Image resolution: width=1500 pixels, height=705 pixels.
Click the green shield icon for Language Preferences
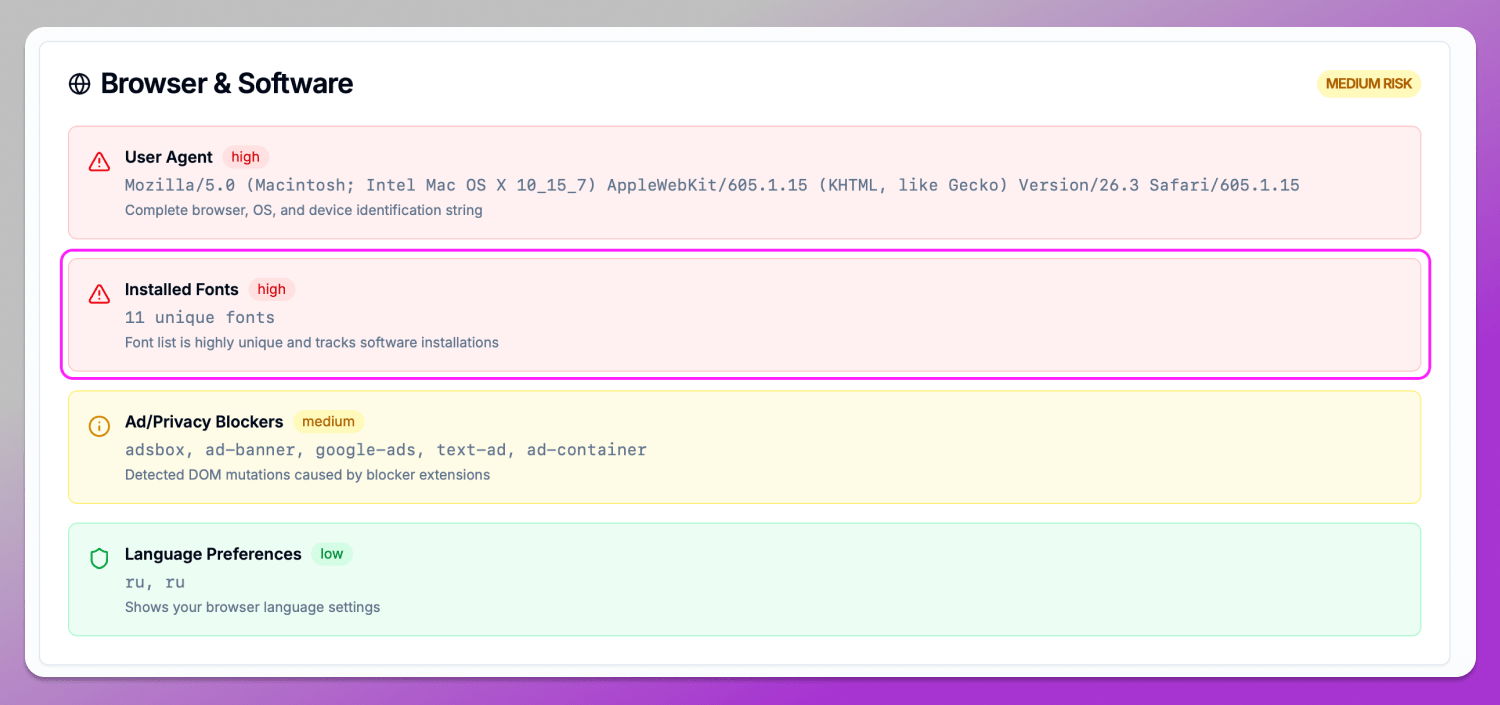(x=99, y=558)
